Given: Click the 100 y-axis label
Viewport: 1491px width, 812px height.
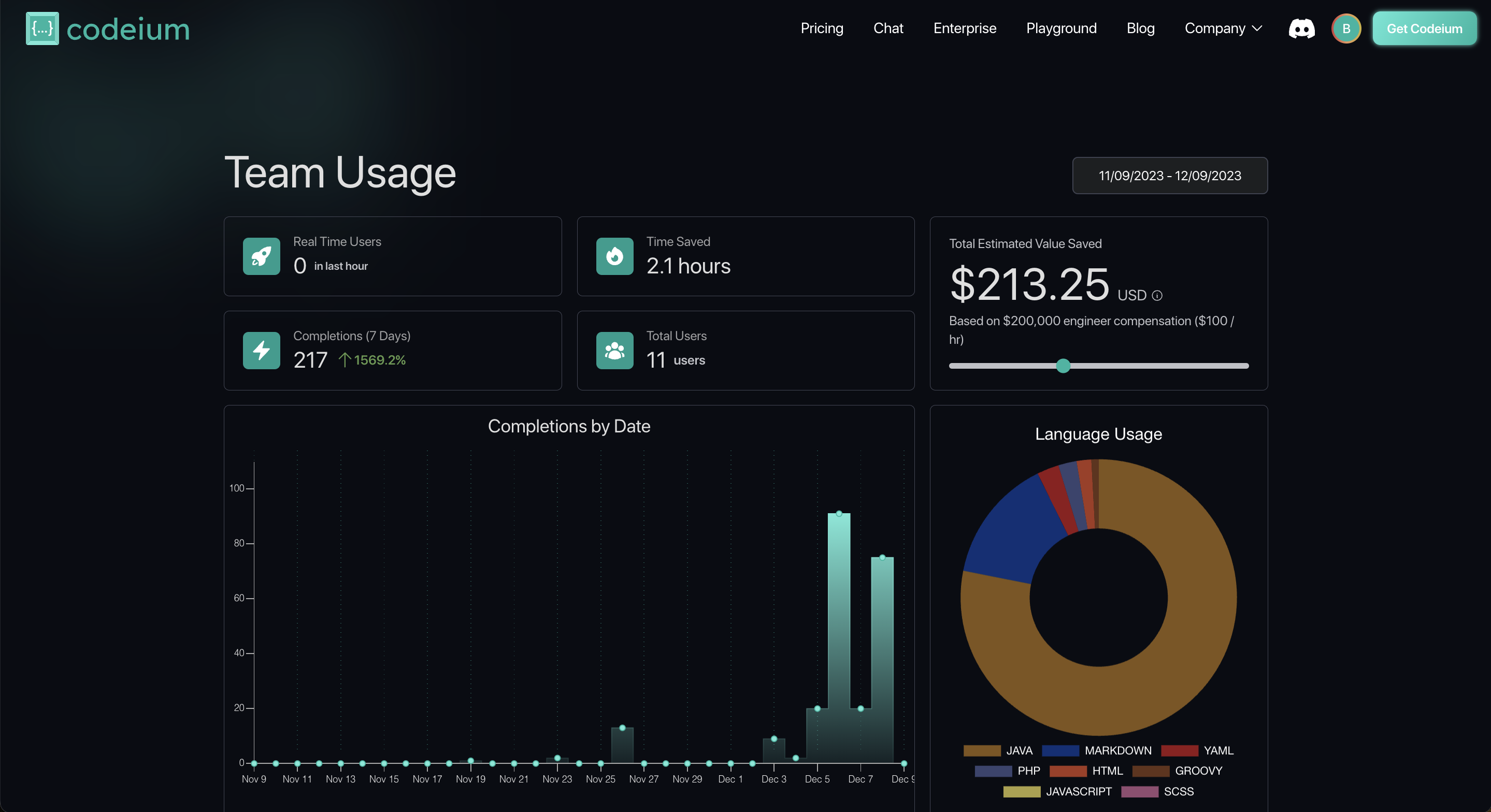Looking at the screenshot, I should [x=237, y=488].
